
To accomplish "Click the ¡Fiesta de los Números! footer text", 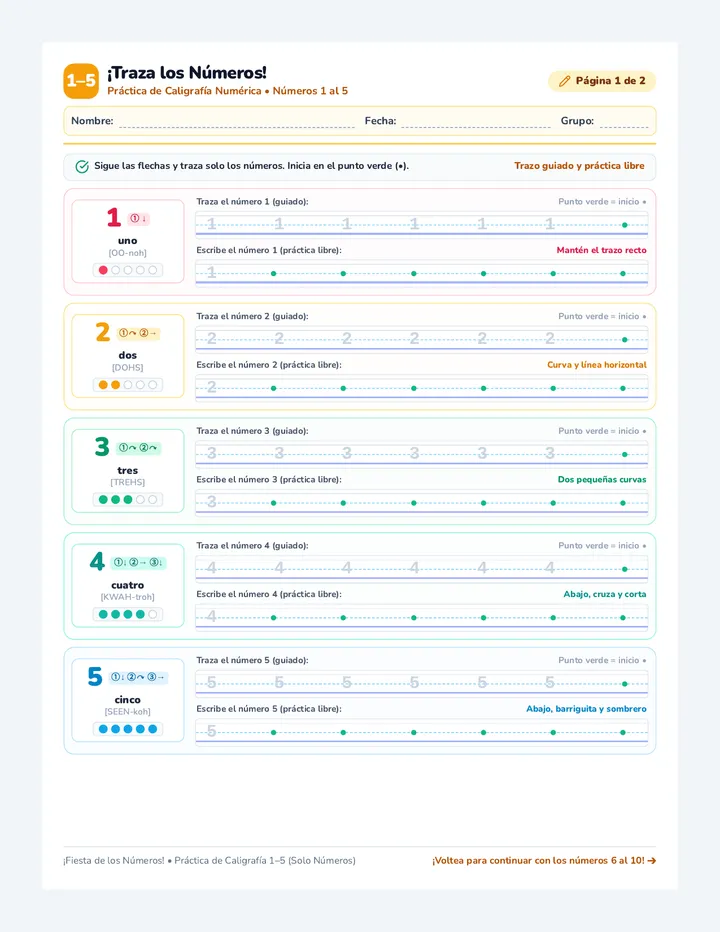I will (209, 861).
